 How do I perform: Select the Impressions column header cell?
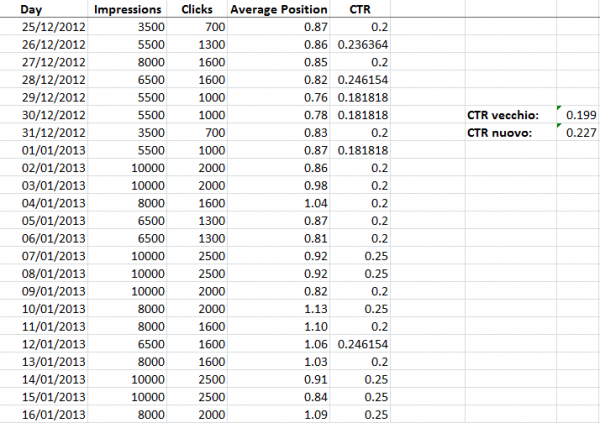[x=127, y=9]
